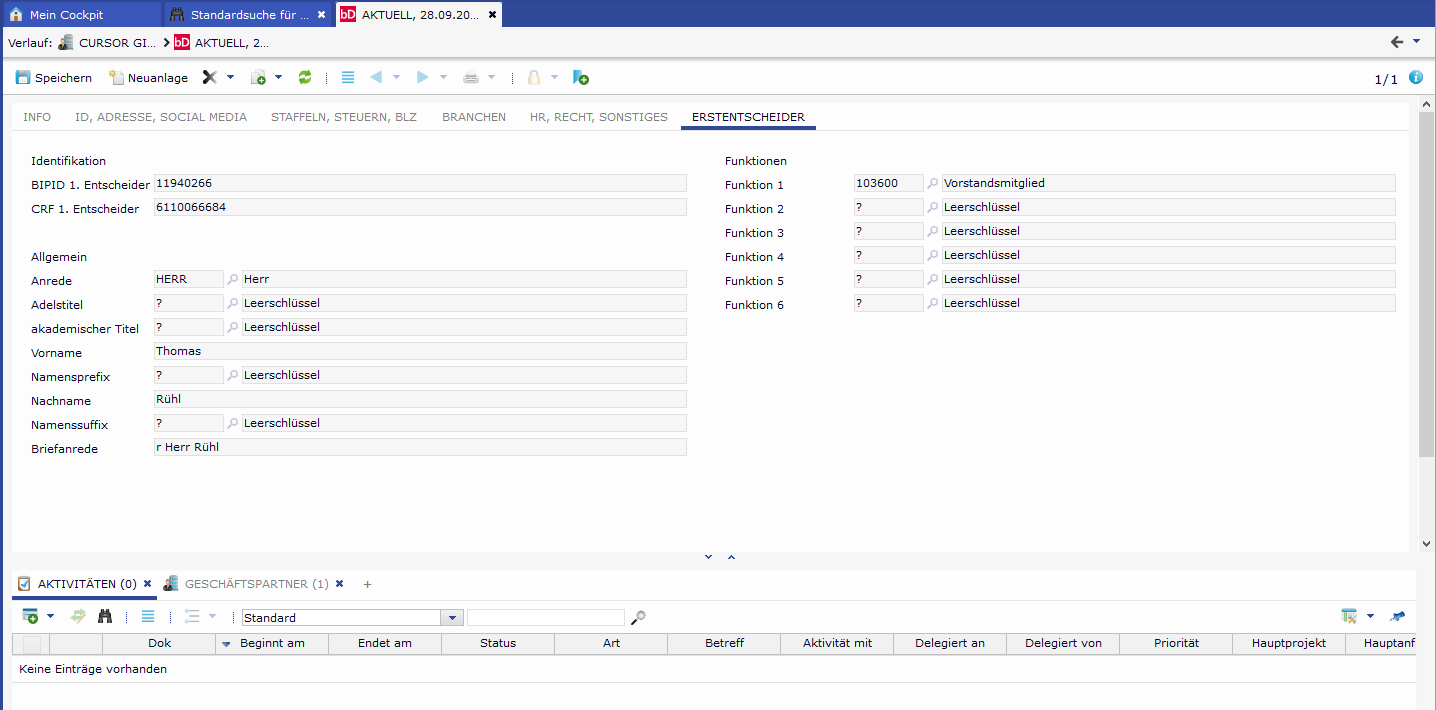Open the Standard view dropdown in Aktivitäten
The height and width of the screenshot is (710, 1436).
452,618
